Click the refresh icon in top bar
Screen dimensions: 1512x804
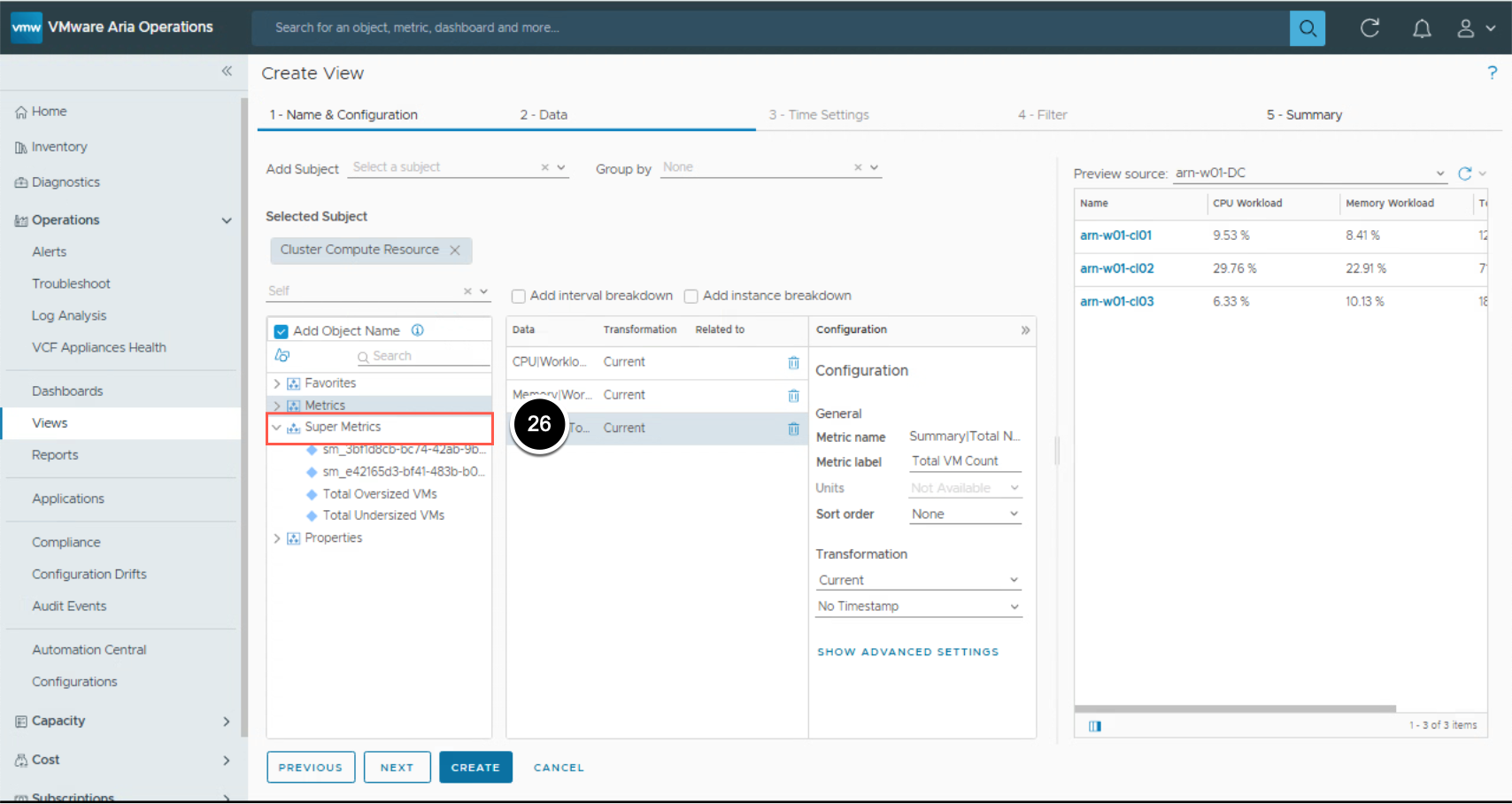tap(1369, 28)
